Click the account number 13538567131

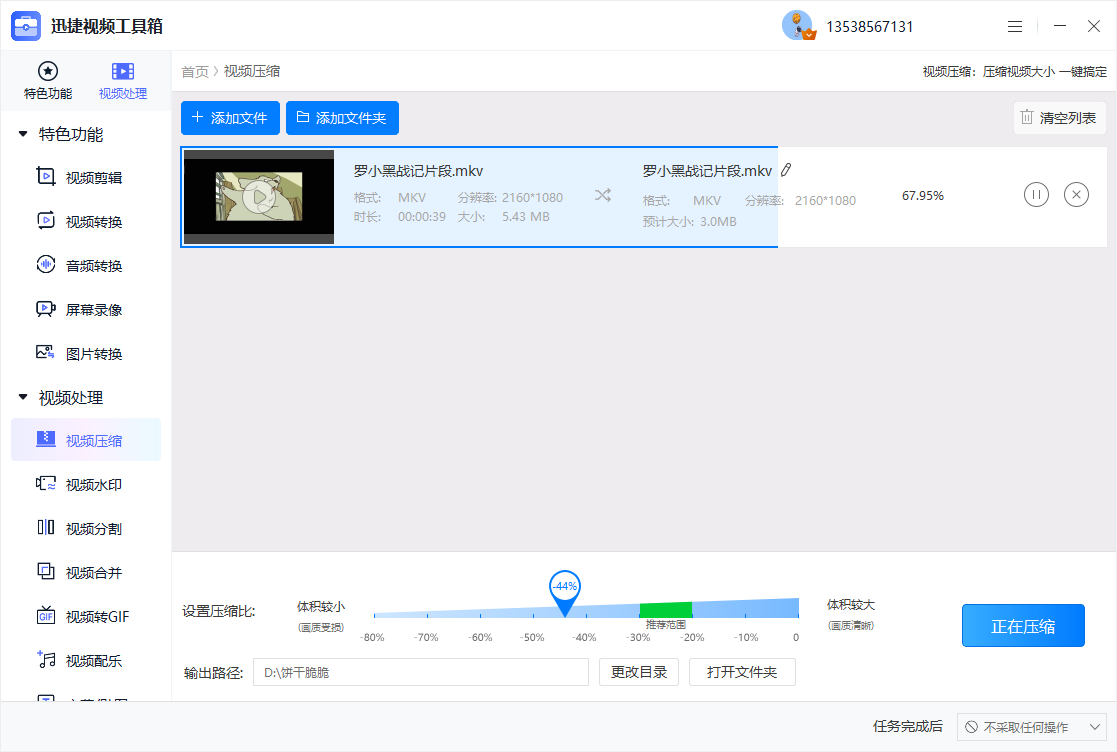tap(869, 27)
